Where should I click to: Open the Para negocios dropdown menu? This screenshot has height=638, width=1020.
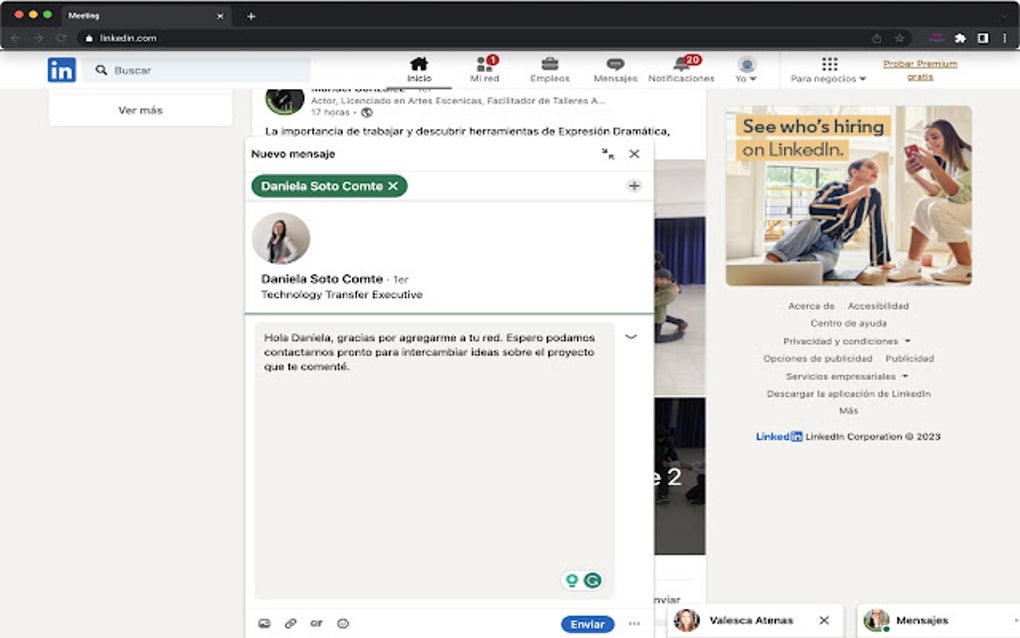[828, 70]
